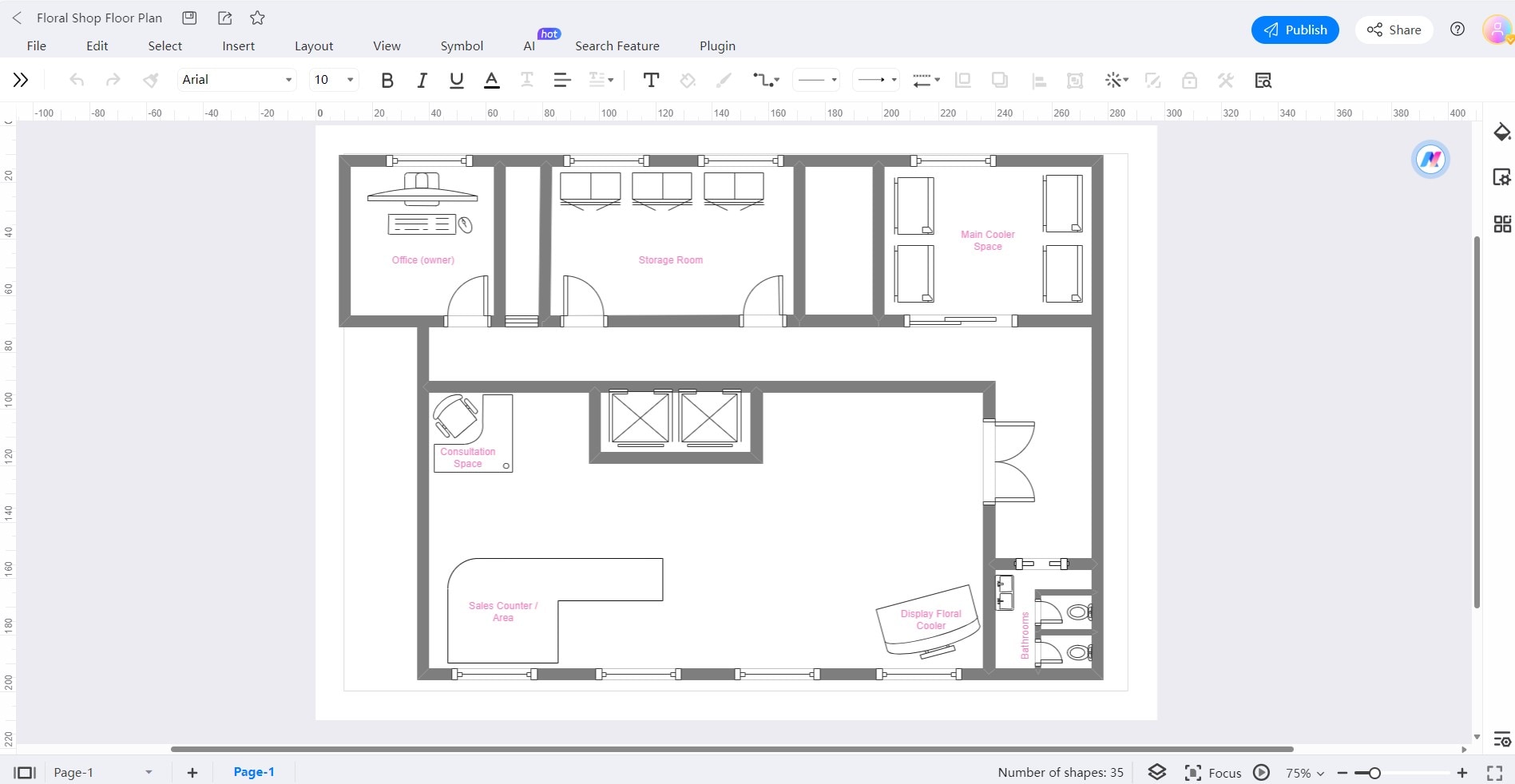This screenshot has width=1515, height=784.
Task: Open the line spacing dropdown
Action: 601,80
